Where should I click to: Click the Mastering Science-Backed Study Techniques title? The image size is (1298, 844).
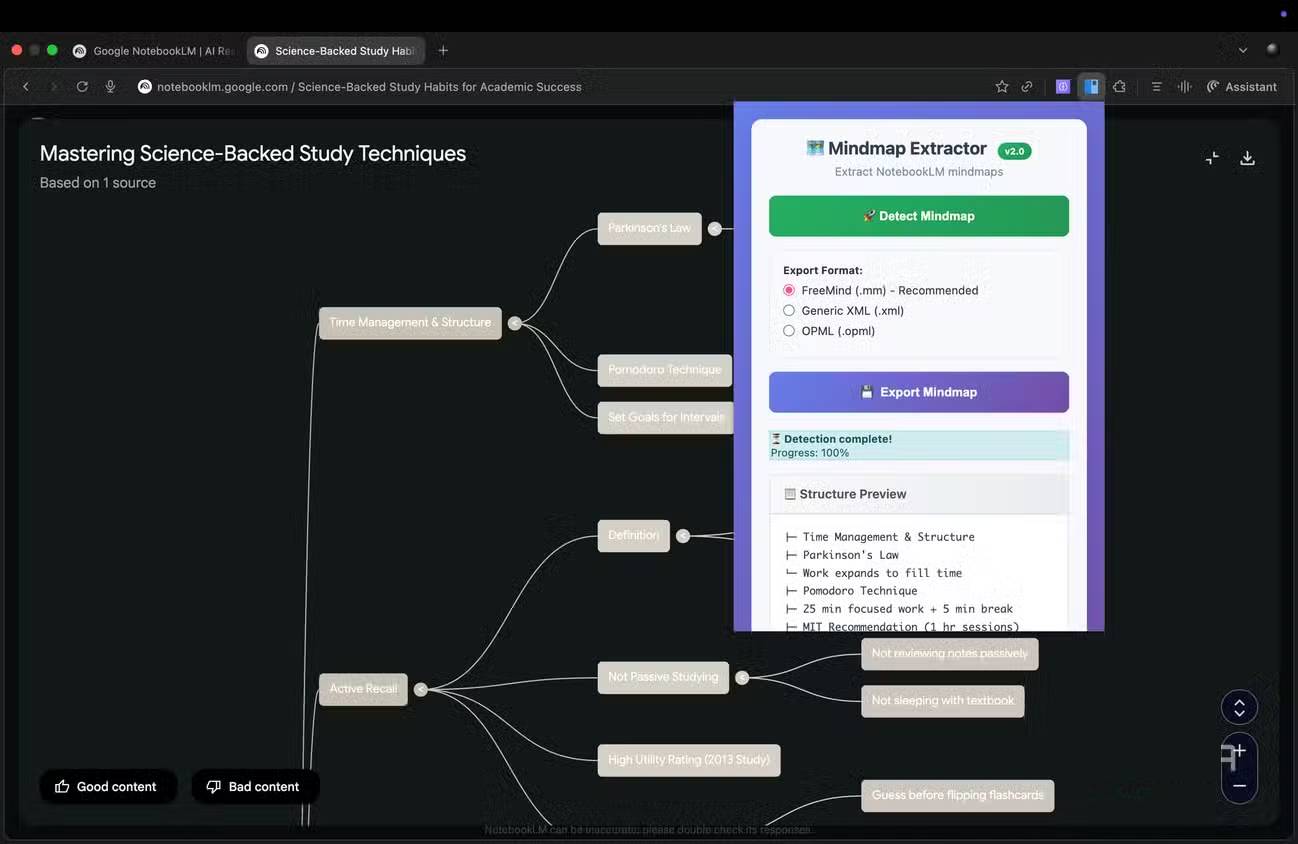click(253, 154)
